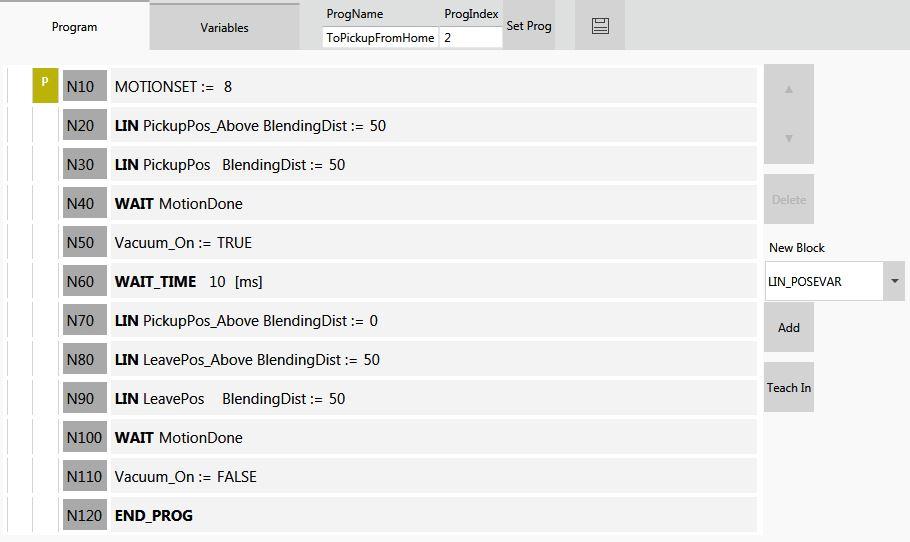
Task: Switch to the Program tab
Action: [75, 27]
